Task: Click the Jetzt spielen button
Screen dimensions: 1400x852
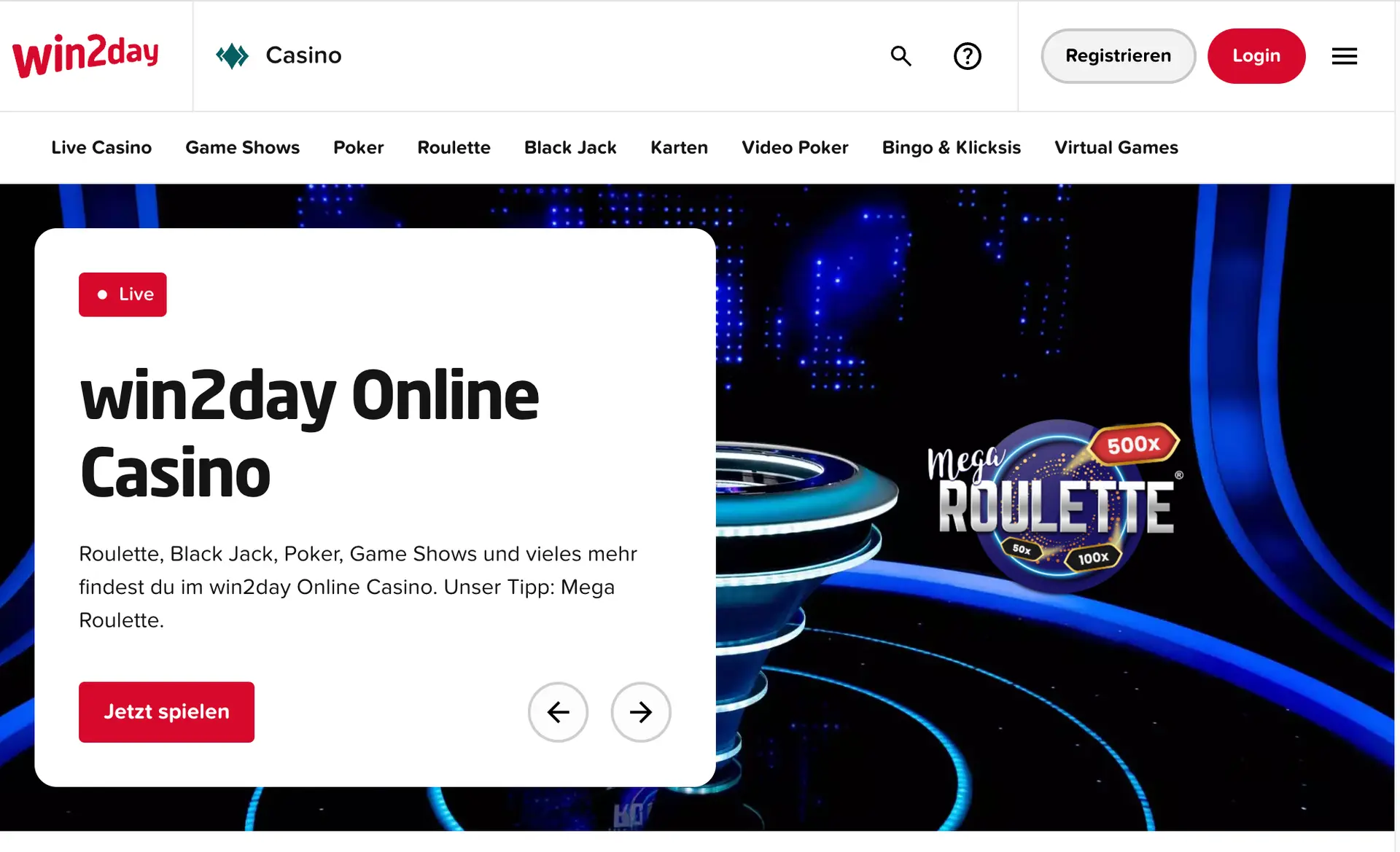Action: [166, 712]
